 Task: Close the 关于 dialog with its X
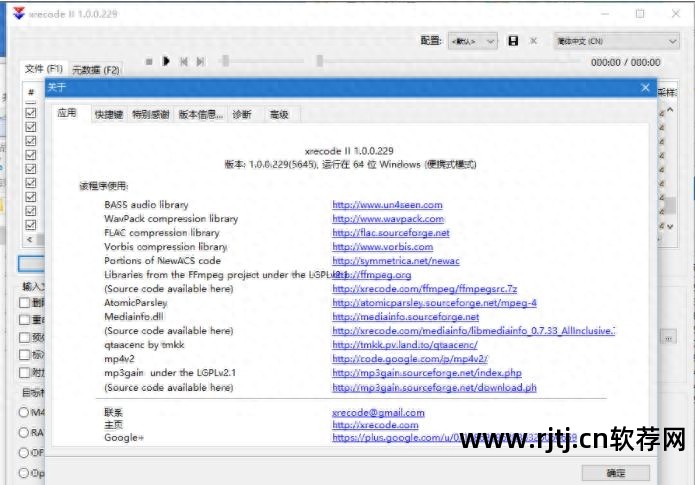[x=645, y=87]
